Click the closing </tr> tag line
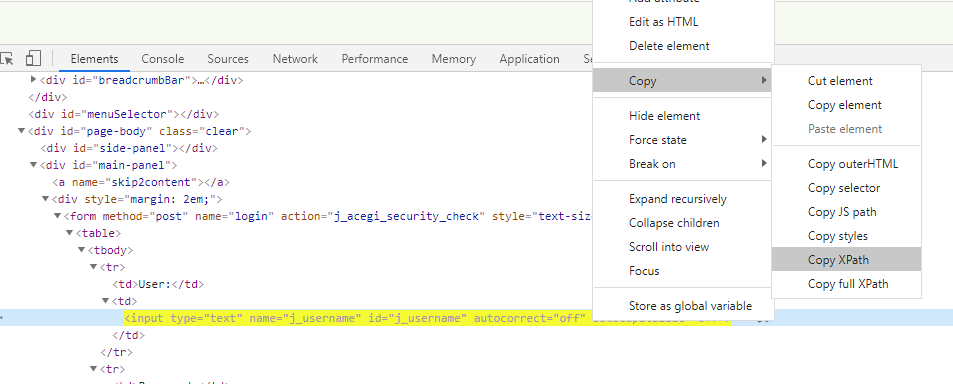The width and height of the screenshot is (953, 384). click(117, 352)
